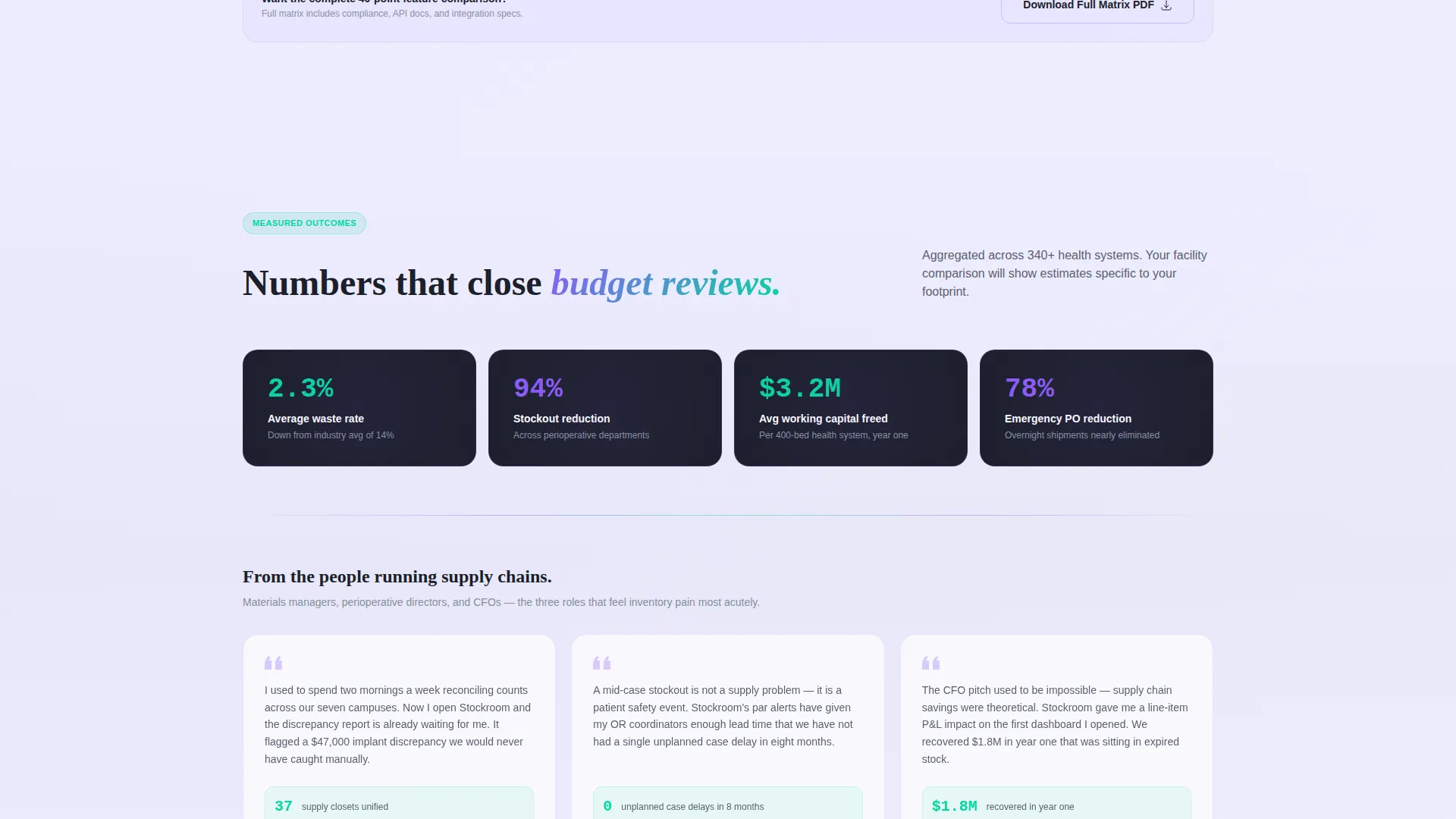Click the quote icon on the mid-case stockout testimonial

click(x=601, y=663)
